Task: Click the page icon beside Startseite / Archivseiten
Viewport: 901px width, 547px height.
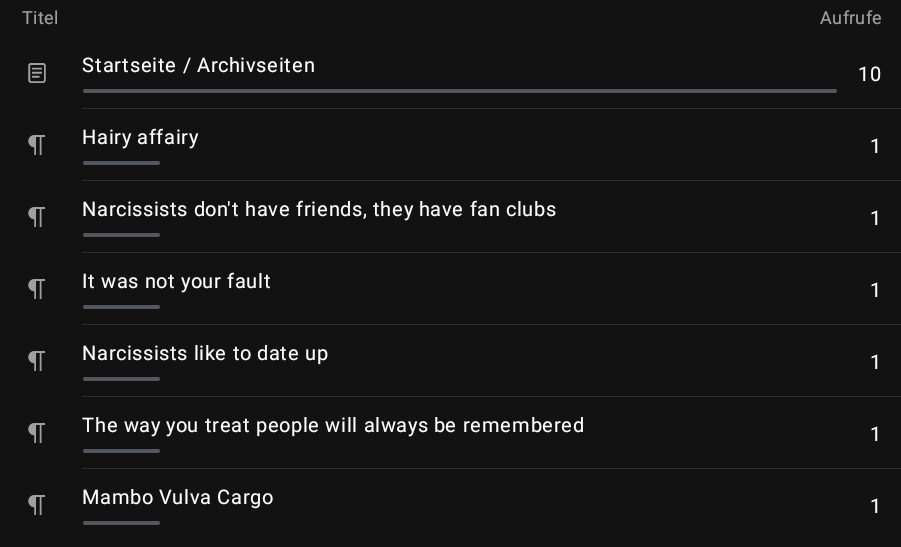Action: [x=37, y=73]
